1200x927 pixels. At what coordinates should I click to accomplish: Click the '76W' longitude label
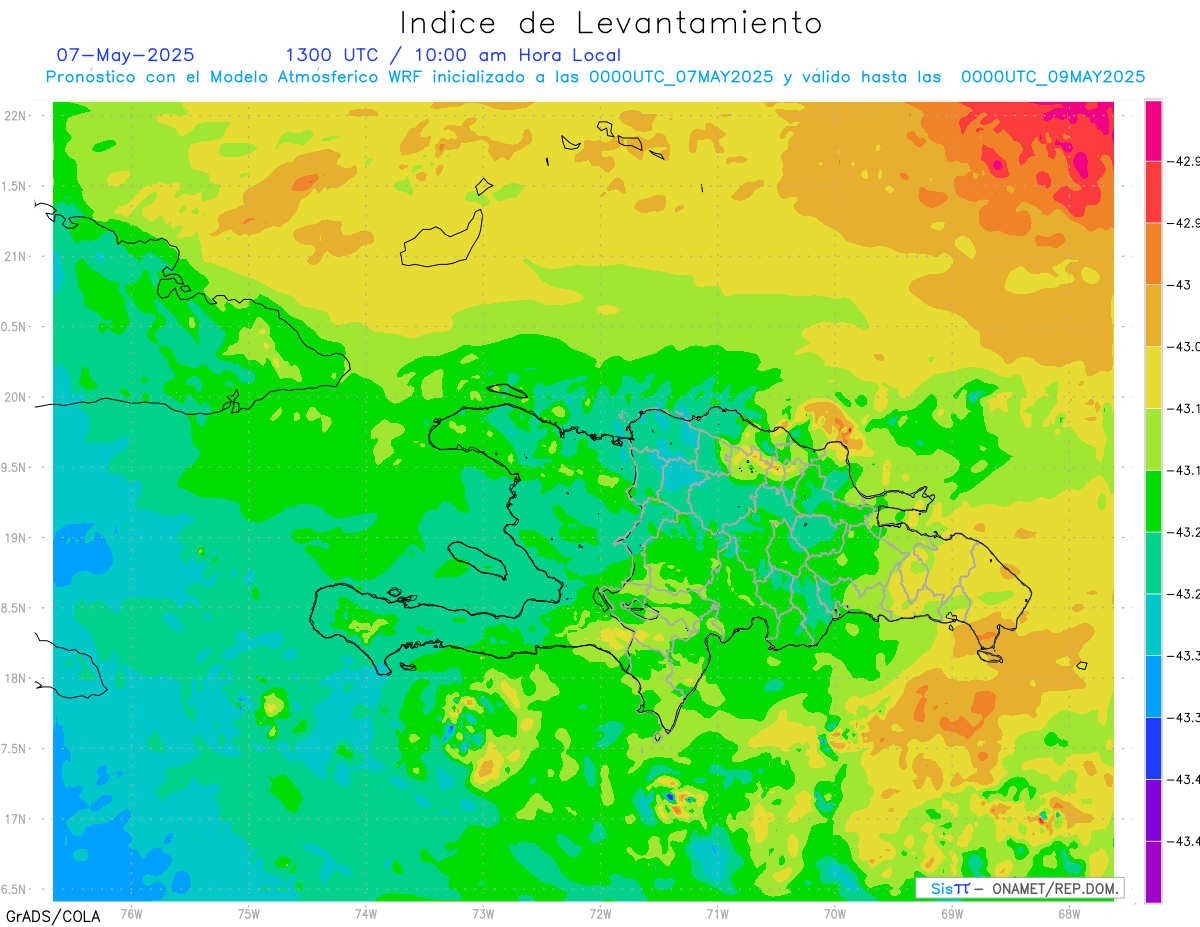point(131,913)
